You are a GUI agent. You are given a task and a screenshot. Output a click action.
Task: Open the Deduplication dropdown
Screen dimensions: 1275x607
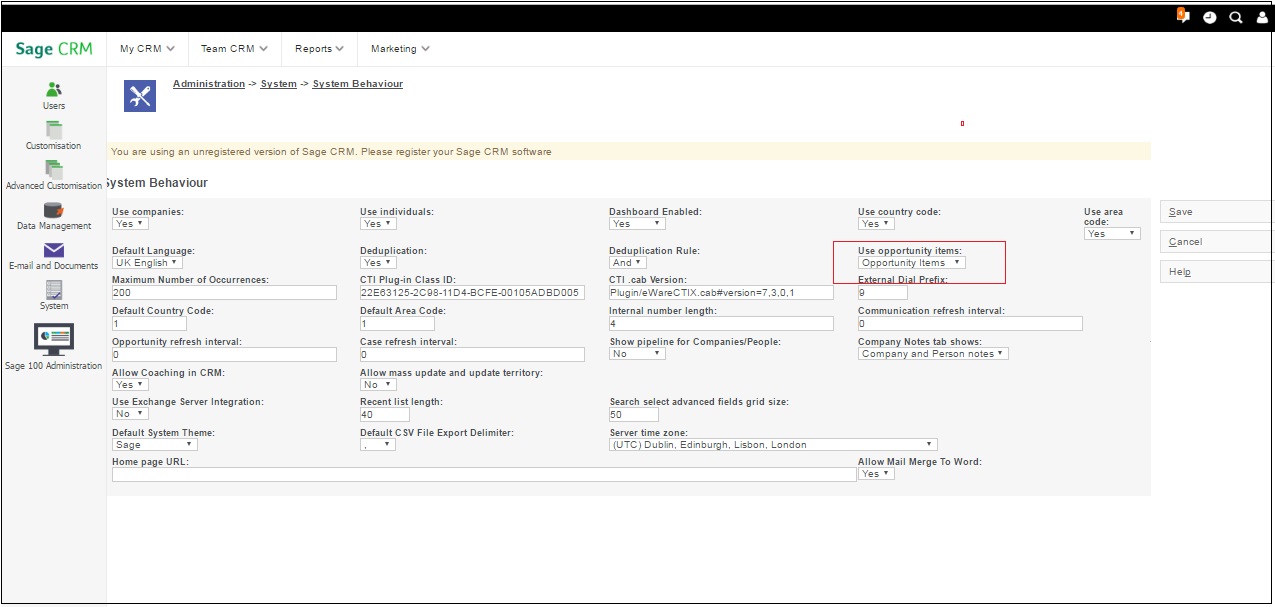tap(378, 263)
